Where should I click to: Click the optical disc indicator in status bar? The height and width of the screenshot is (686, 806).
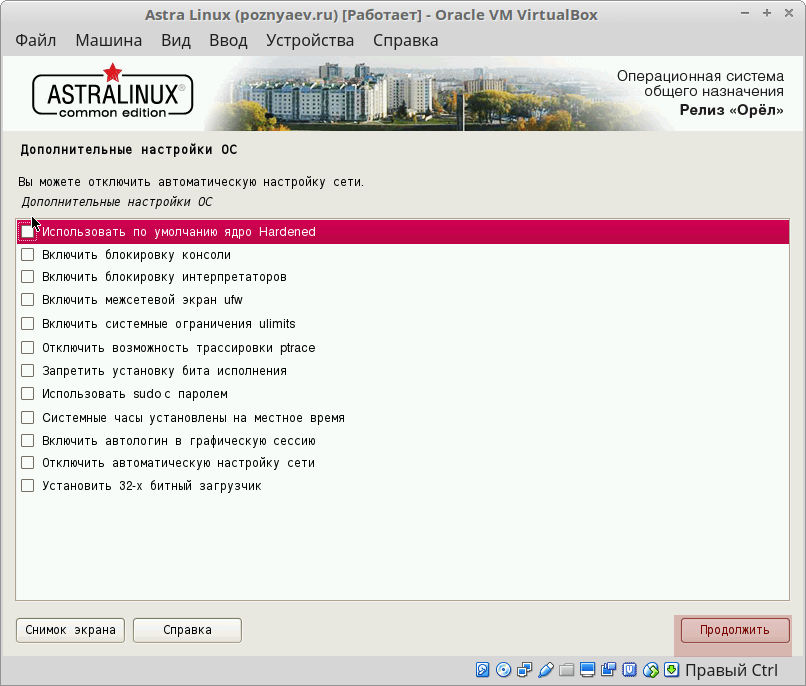504,670
